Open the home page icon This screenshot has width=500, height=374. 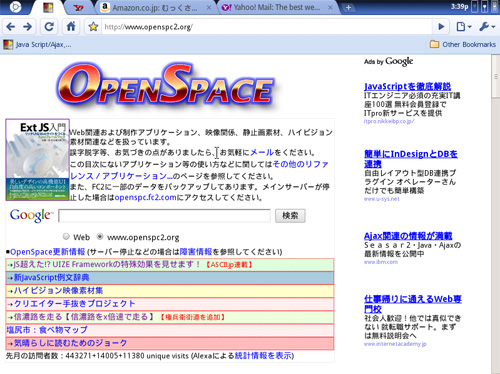coord(71,26)
